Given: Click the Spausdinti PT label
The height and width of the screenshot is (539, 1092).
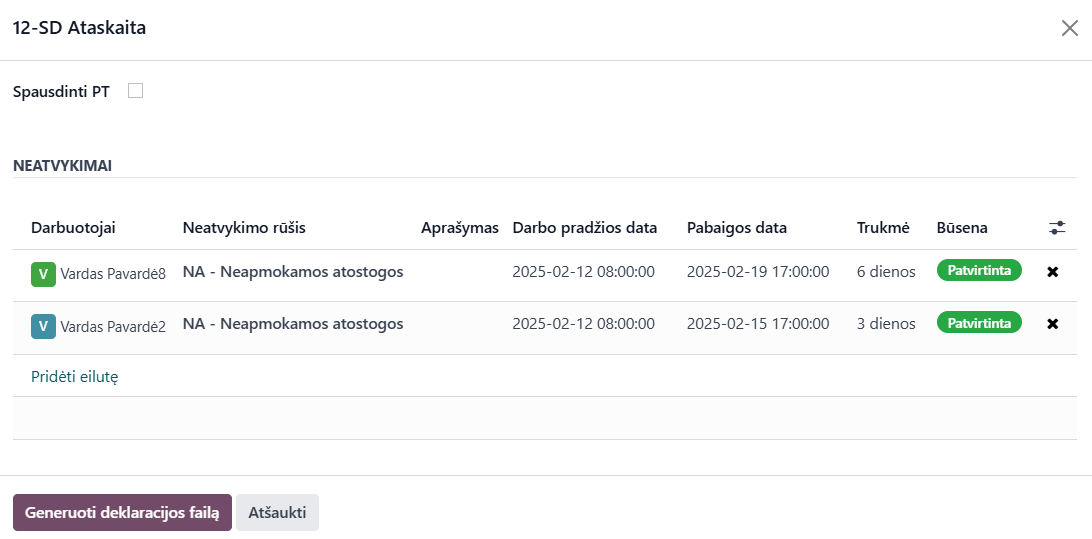Looking at the screenshot, I should (61, 91).
